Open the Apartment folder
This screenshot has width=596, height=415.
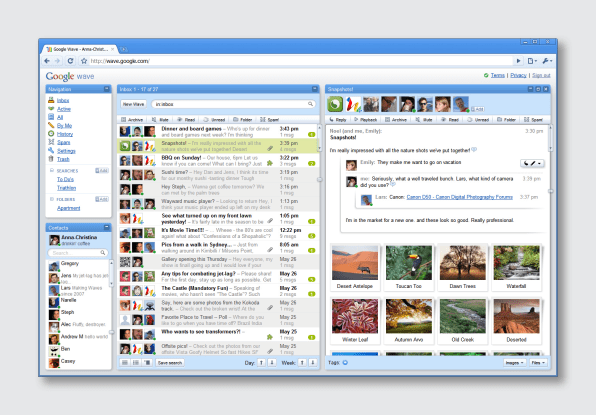(68, 208)
